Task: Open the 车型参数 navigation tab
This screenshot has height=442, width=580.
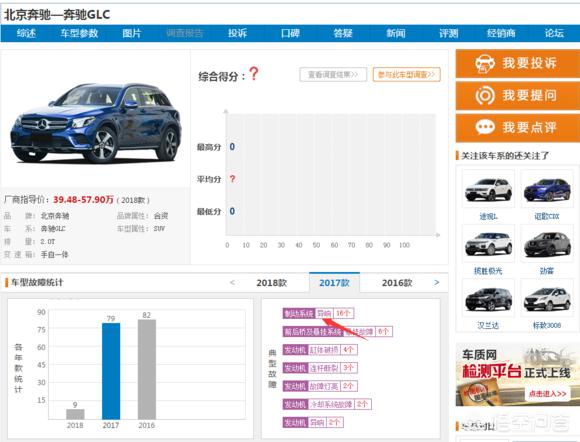Action: click(x=79, y=34)
